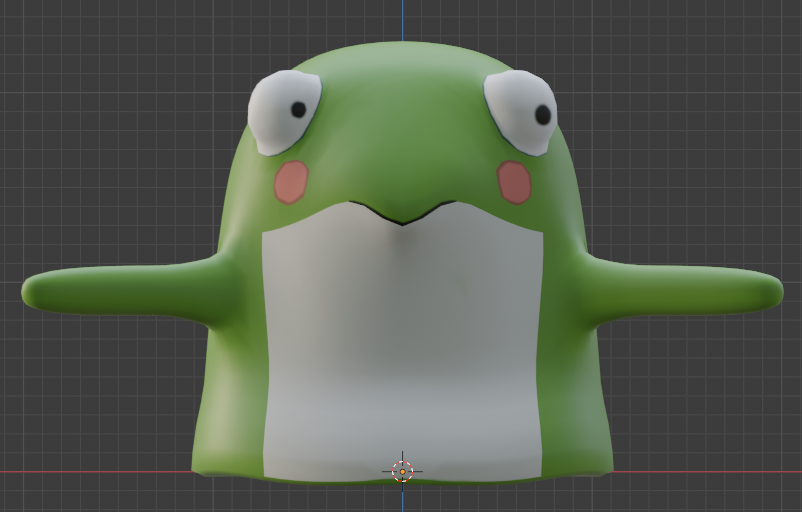
Task: Click the black pupil of the screen-left eye
Action: pos(299,109)
